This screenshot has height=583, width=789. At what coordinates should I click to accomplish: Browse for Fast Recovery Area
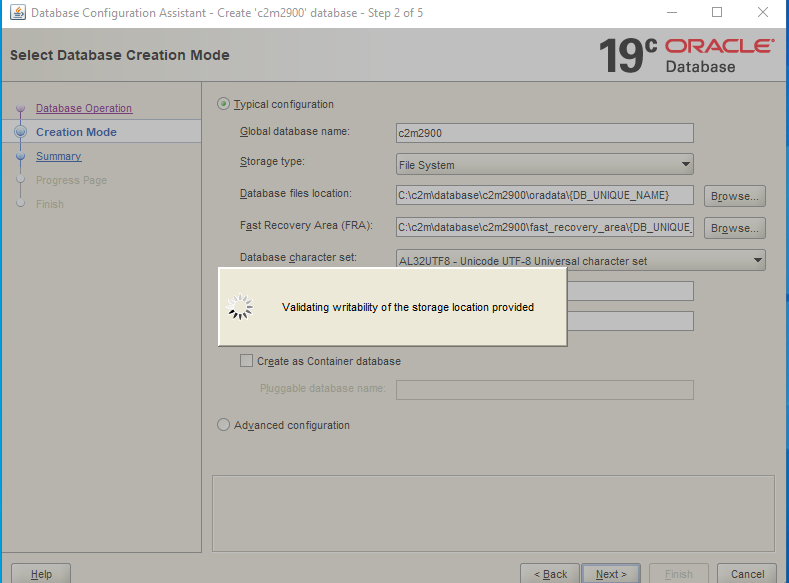(x=735, y=228)
